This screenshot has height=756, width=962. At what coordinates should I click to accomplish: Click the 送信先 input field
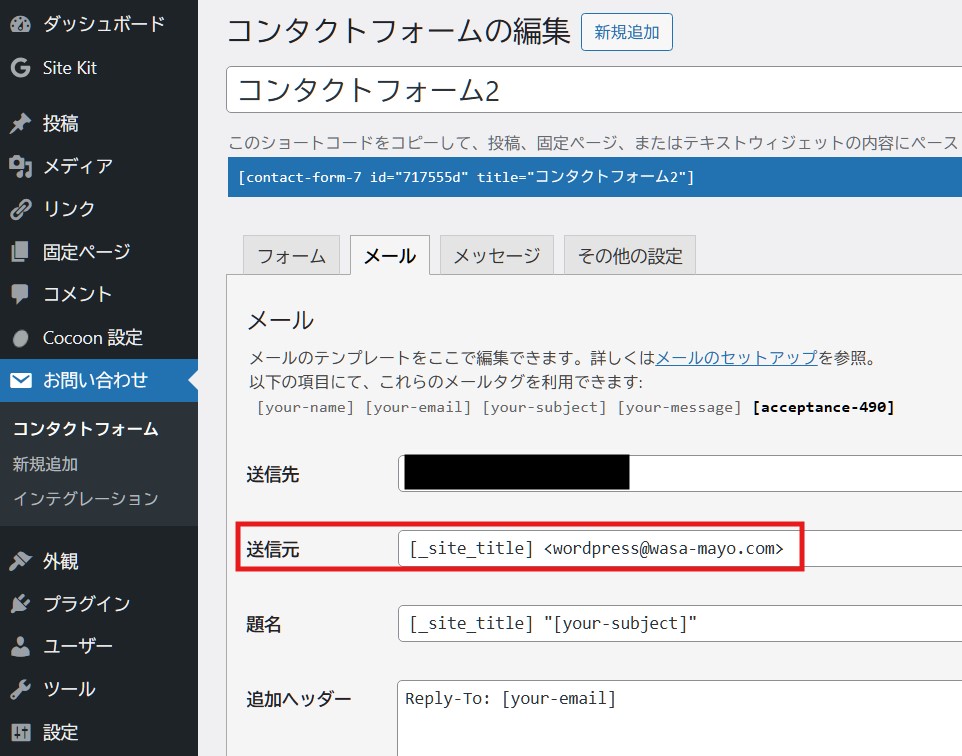680,473
